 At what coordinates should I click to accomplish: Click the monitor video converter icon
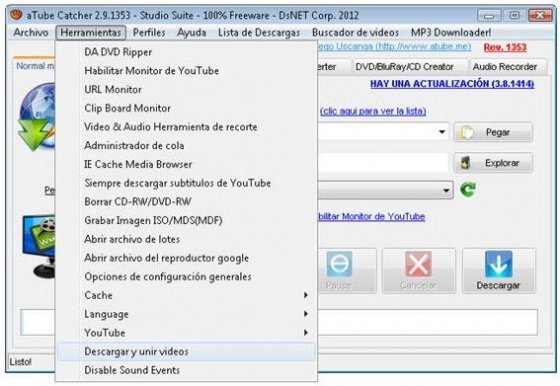(x=39, y=246)
